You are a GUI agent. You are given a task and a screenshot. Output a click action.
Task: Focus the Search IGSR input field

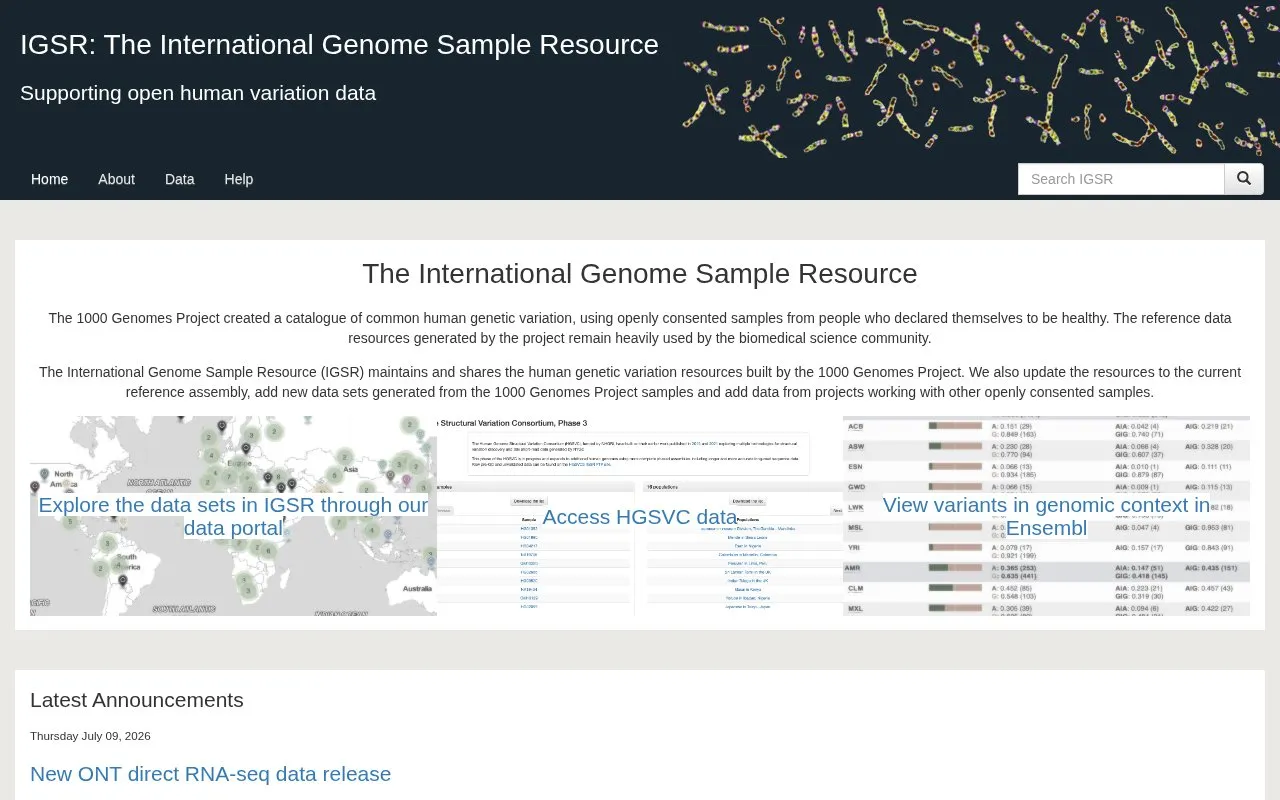click(1121, 179)
